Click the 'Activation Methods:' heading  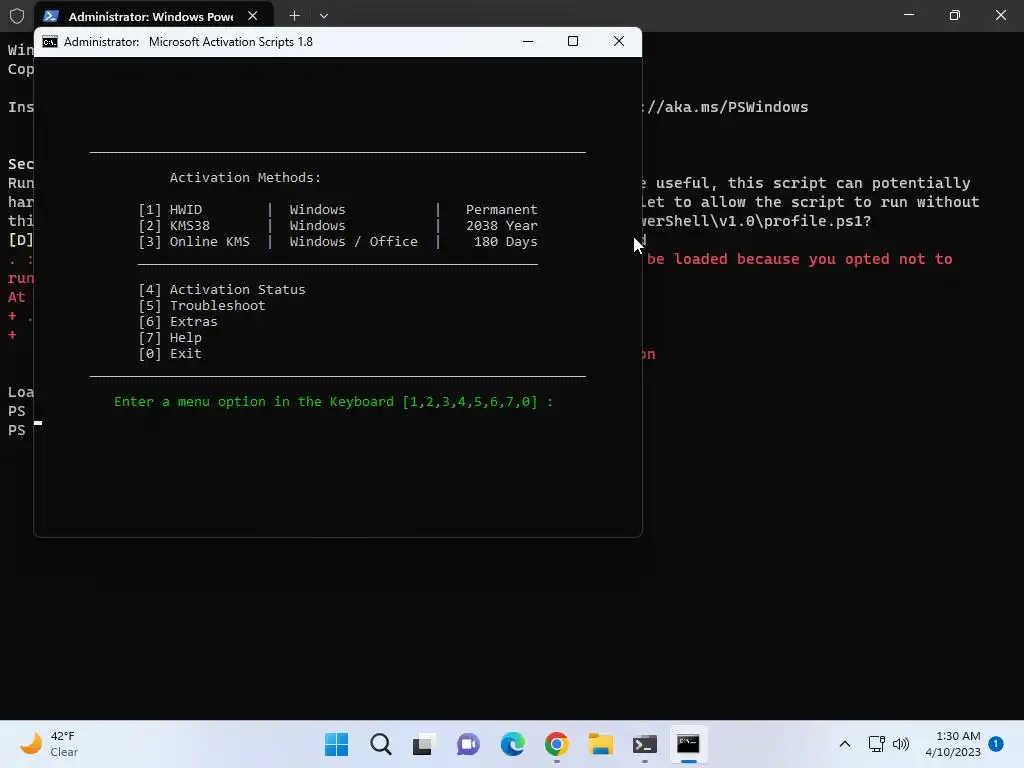pyautogui.click(x=246, y=178)
